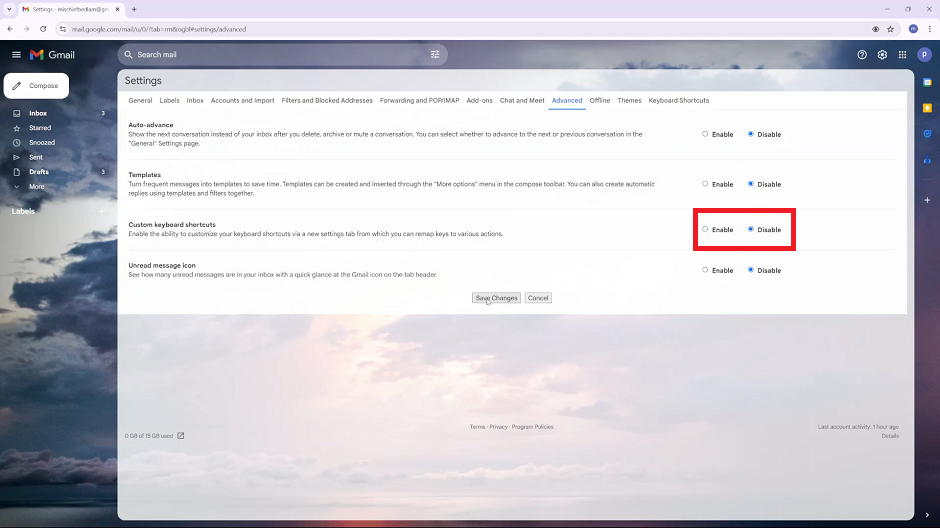940x528 pixels.
Task: Open Contacts in side panel
Action: click(927, 160)
